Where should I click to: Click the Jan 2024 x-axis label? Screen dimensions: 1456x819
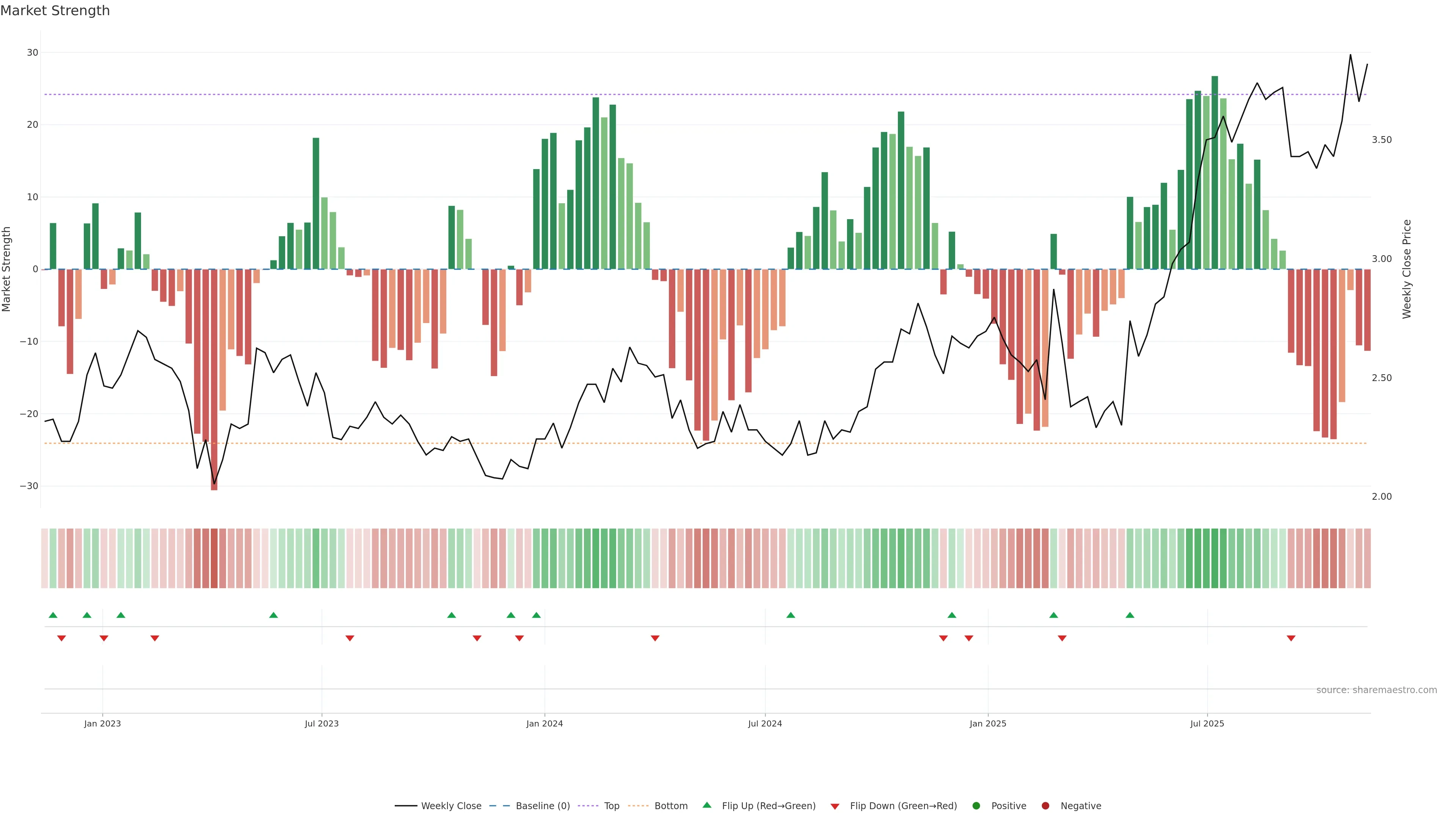click(x=544, y=723)
